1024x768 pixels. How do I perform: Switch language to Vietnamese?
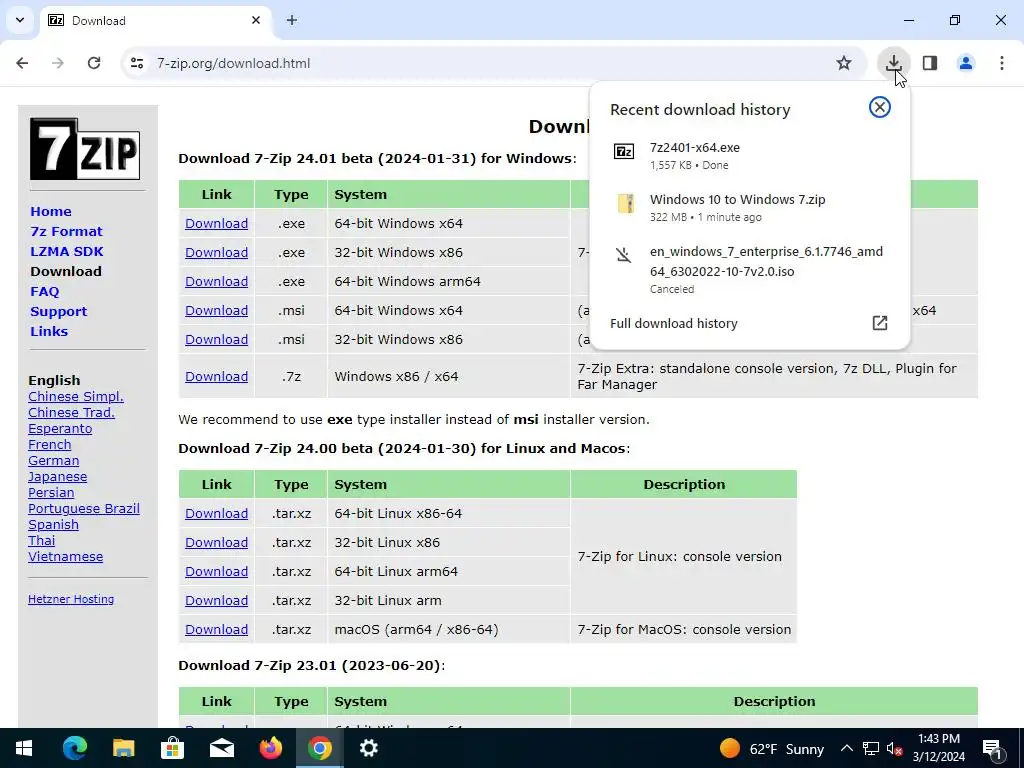point(65,556)
